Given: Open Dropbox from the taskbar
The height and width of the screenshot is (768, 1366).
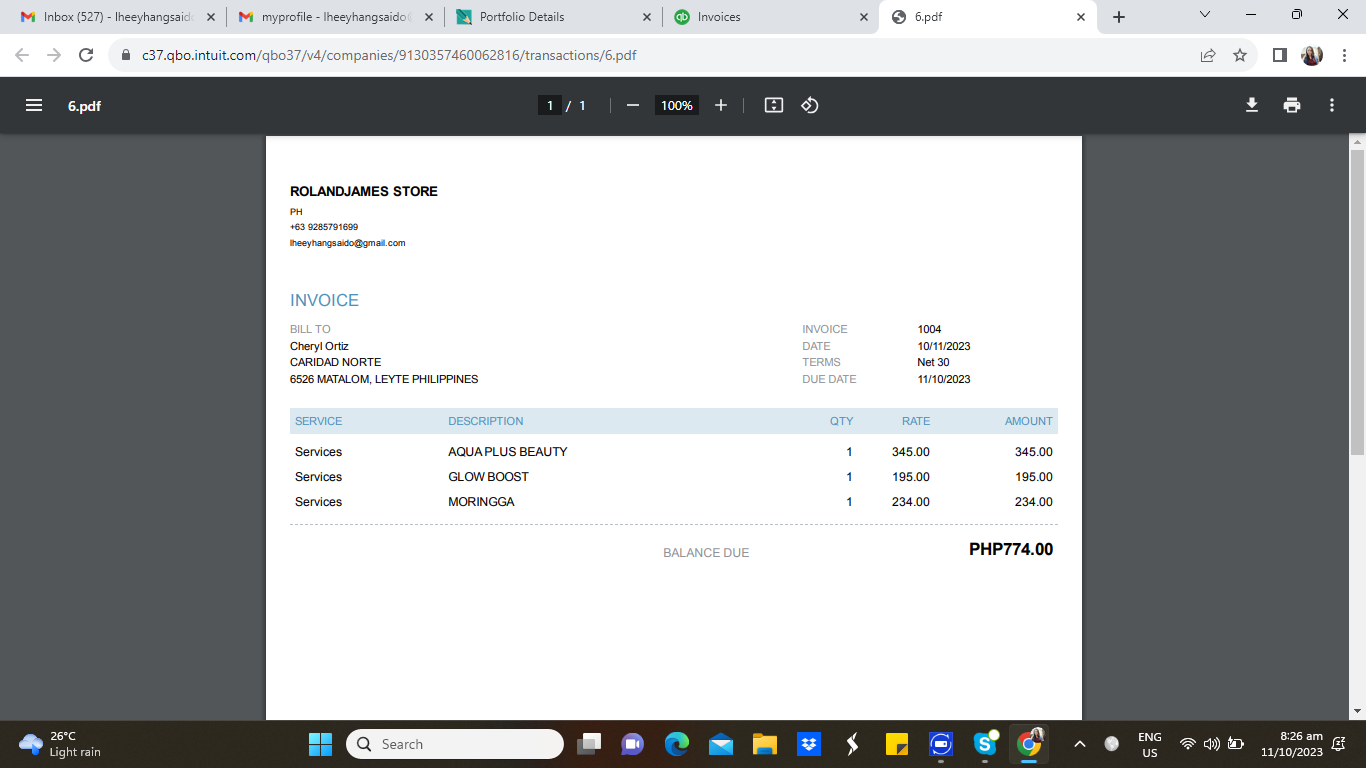Looking at the screenshot, I should point(809,744).
